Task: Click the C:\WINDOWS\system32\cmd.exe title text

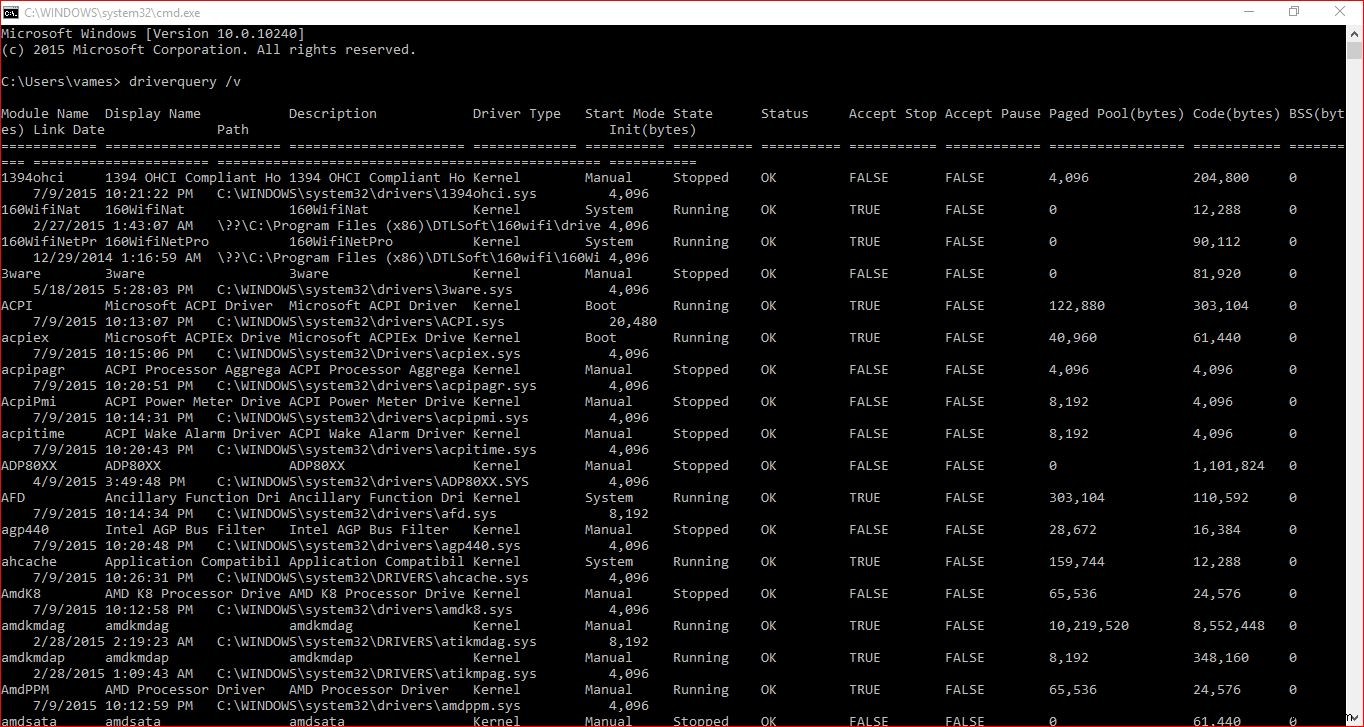Action: 112,12
